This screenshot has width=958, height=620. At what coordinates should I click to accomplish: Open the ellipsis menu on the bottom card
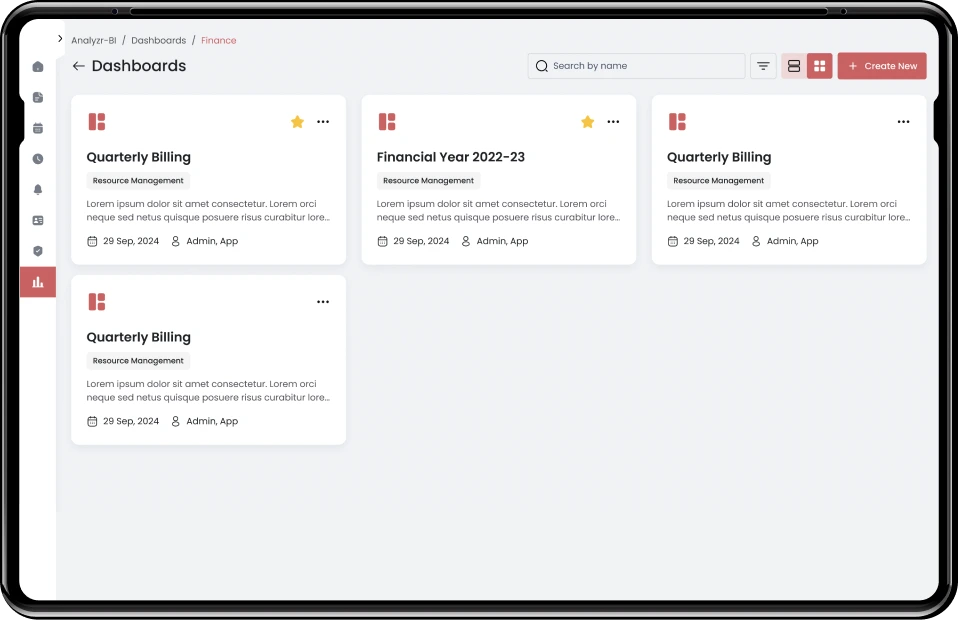point(323,301)
